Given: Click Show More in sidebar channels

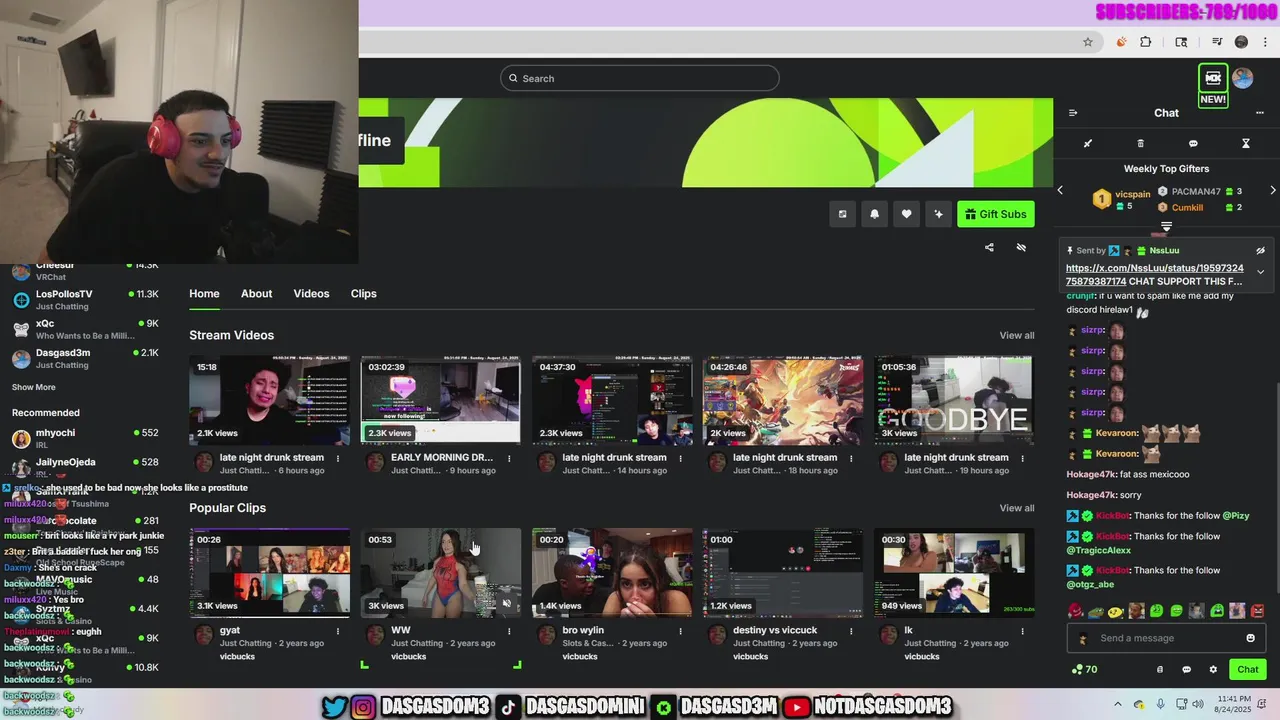Looking at the screenshot, I should click(34, 387).
